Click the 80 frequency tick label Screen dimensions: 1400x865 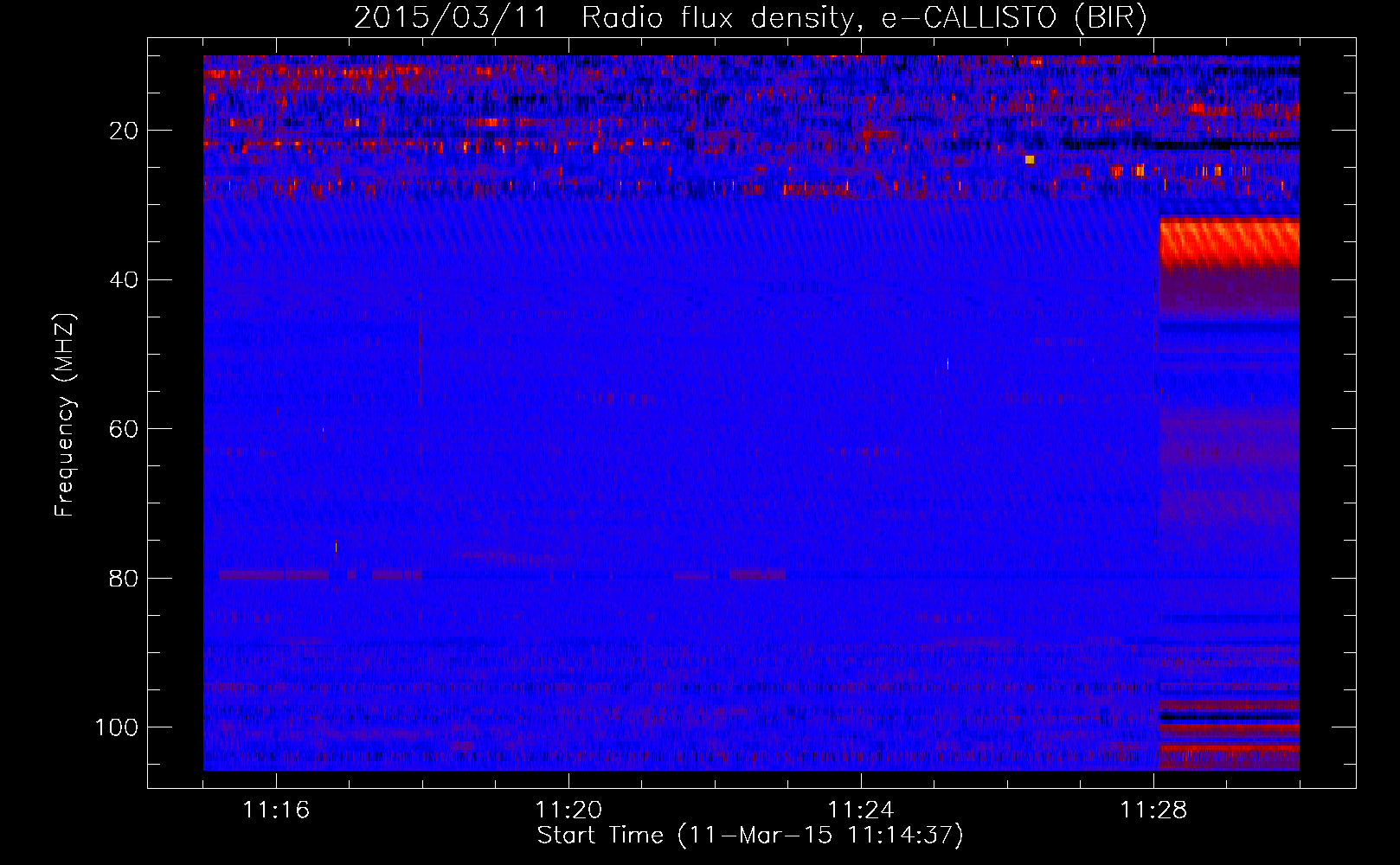click(x=125, y=578)
